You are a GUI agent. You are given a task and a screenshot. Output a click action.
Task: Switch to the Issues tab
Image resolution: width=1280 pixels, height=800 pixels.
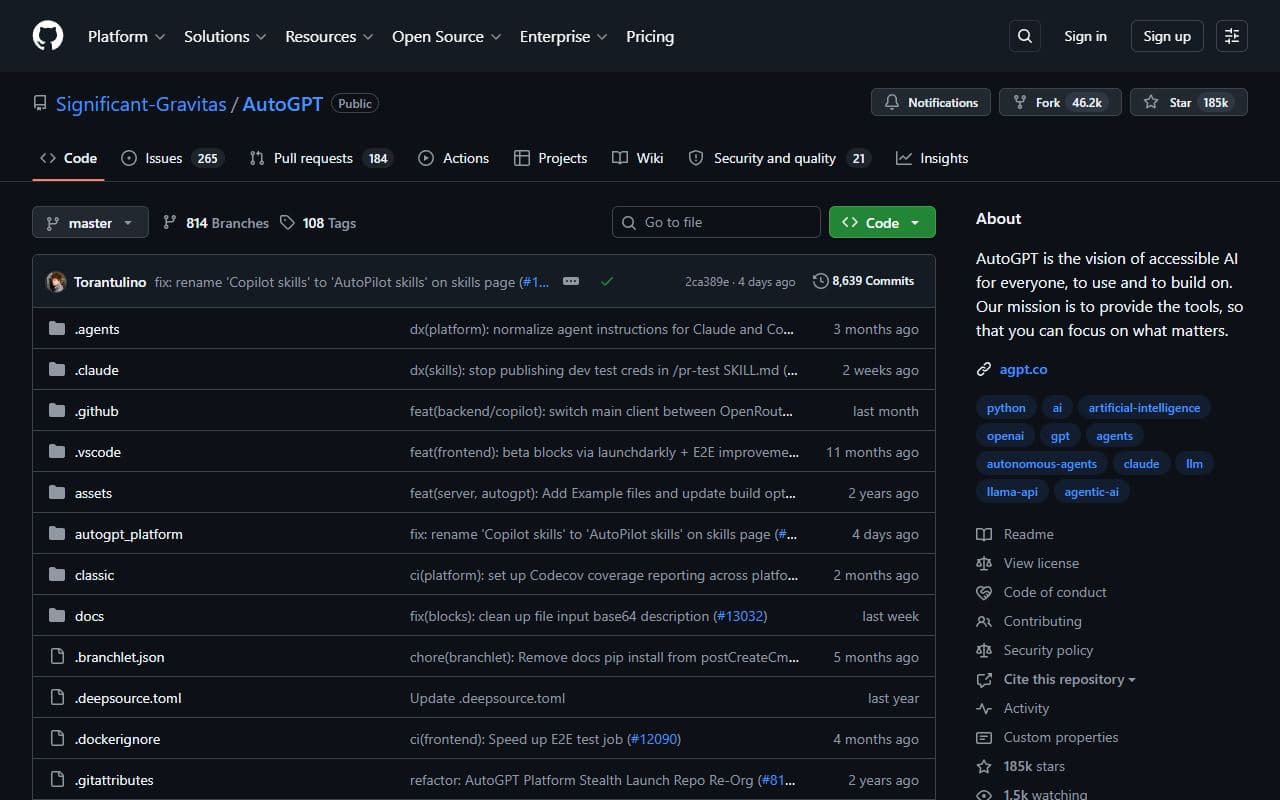(171, 158)
